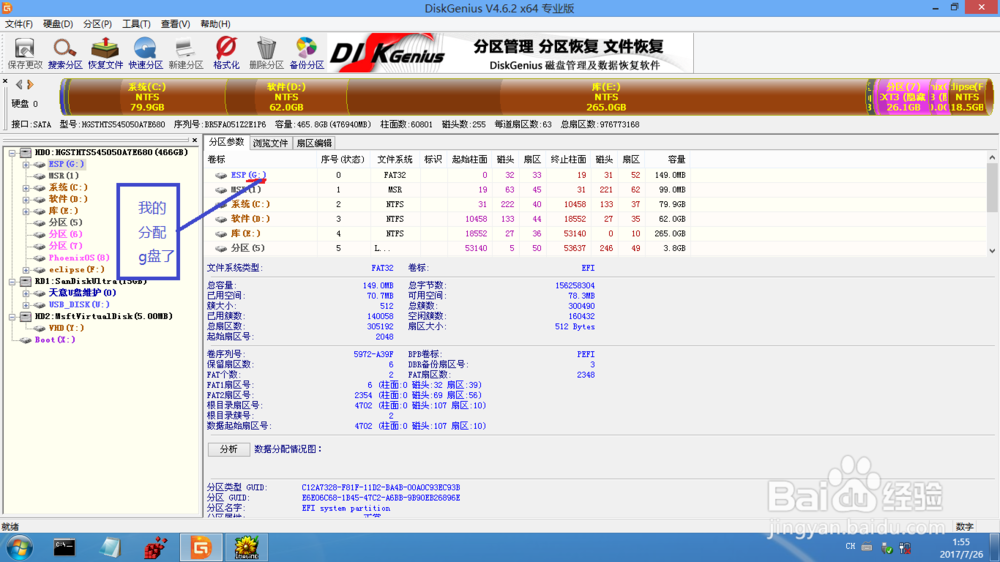Expand eclipse(F:) in the disk tree

pos(26,270)
